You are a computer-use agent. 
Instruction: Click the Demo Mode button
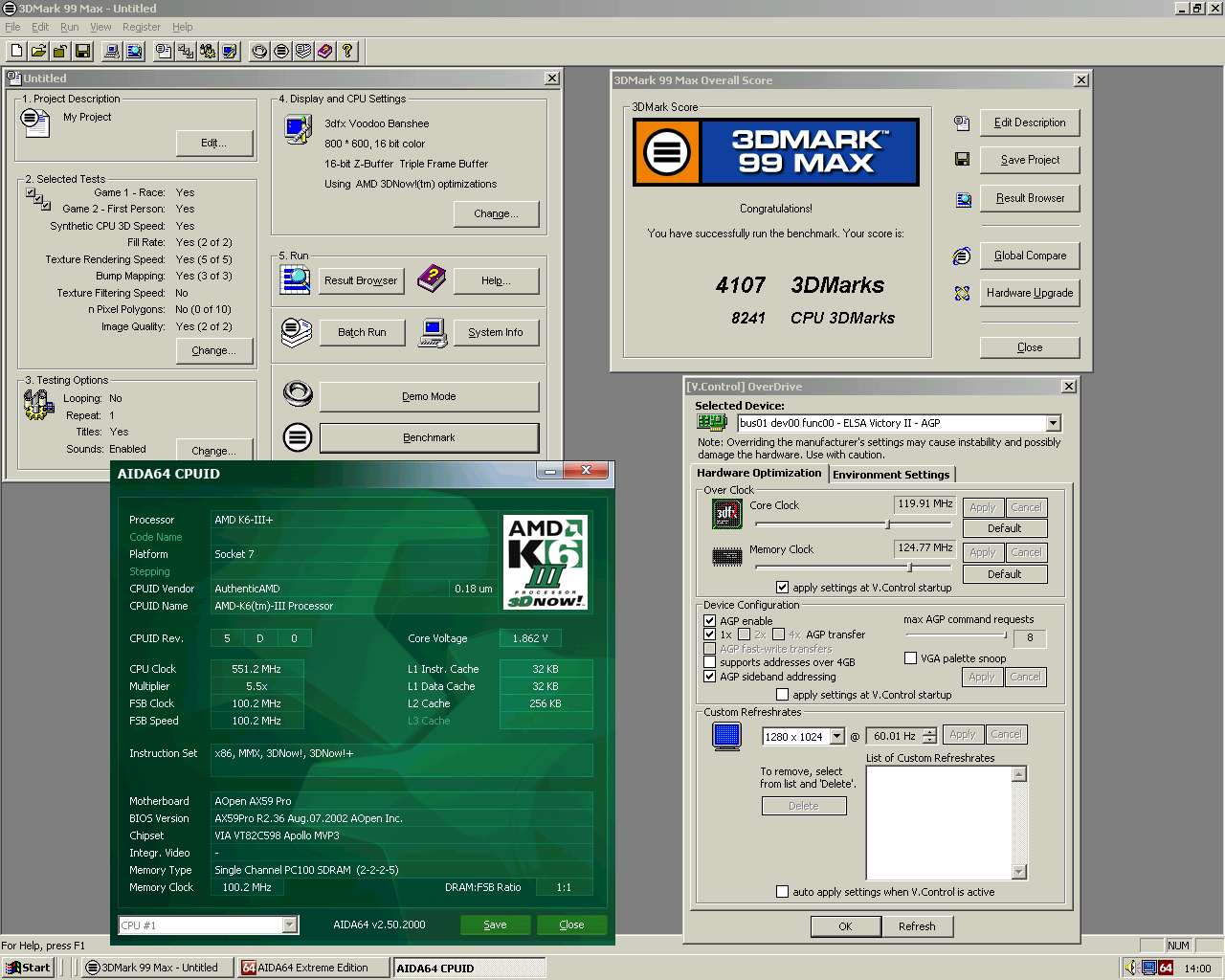pos(429,396)
